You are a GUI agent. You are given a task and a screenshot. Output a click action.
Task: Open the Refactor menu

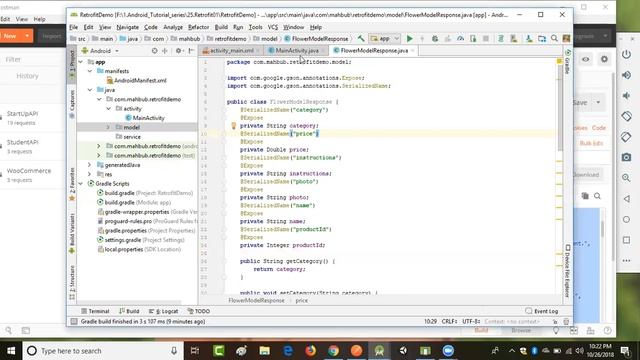point(198,27)
